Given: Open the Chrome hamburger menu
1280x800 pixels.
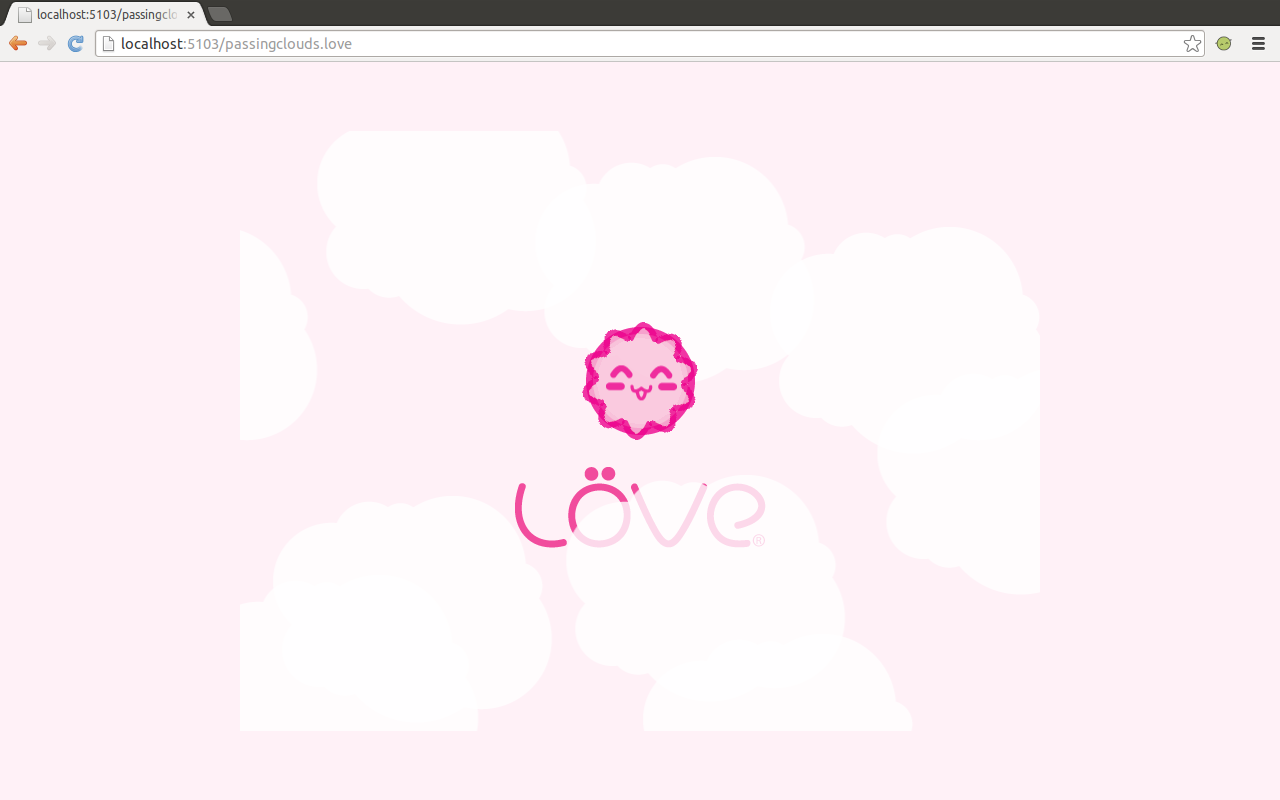Looking at the screenshot, I should [x=1258, y=44].
